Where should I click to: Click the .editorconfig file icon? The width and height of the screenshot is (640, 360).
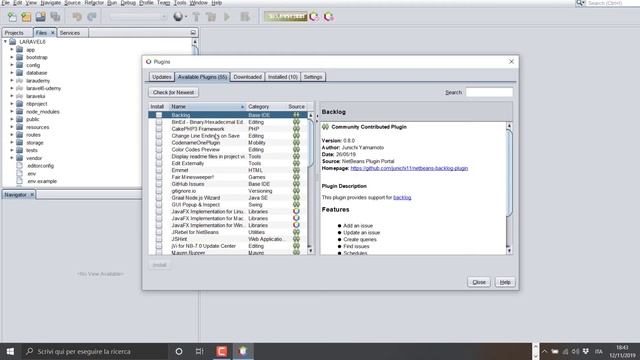coord(19,166)
